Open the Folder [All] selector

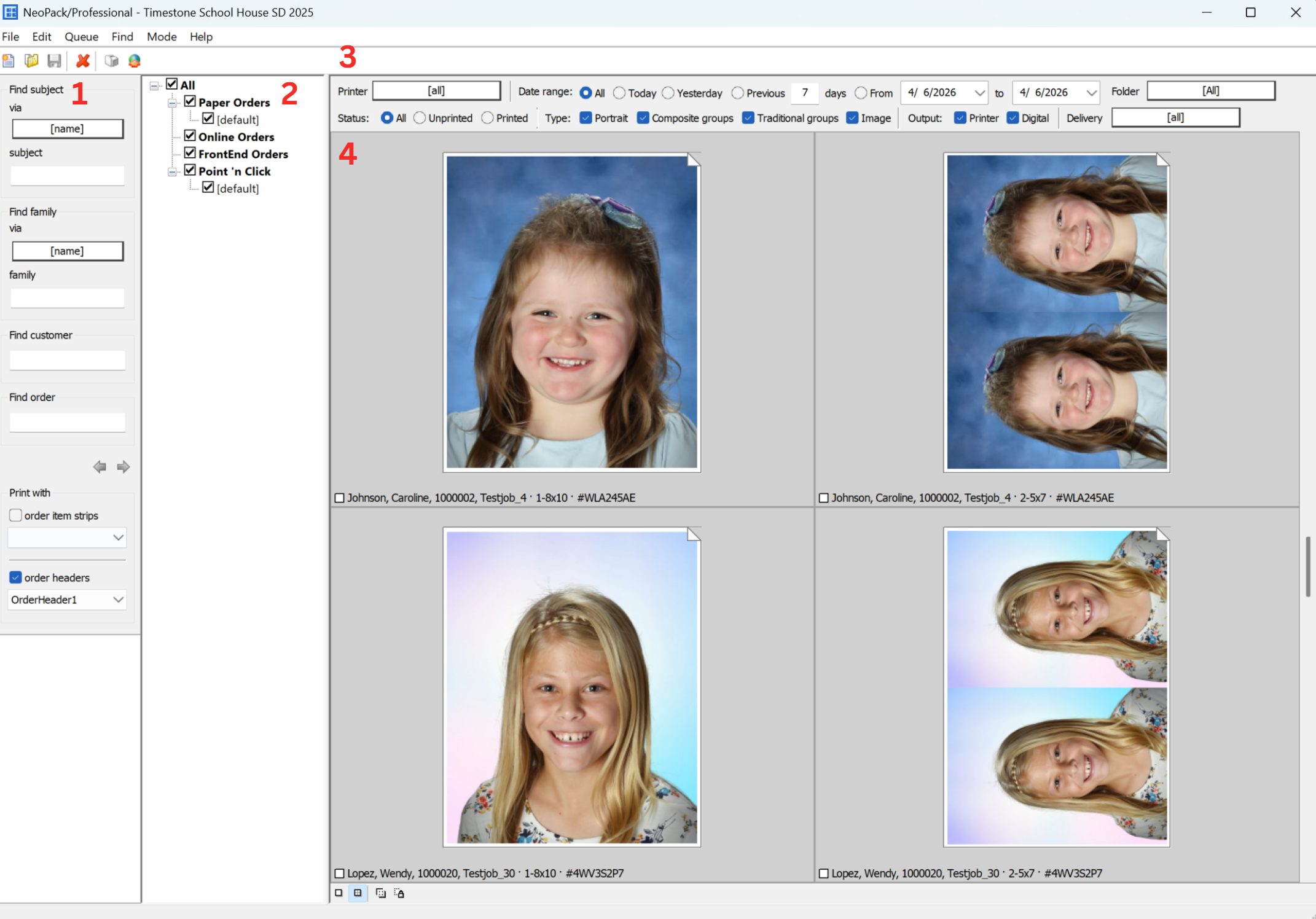pos(1210,91)
